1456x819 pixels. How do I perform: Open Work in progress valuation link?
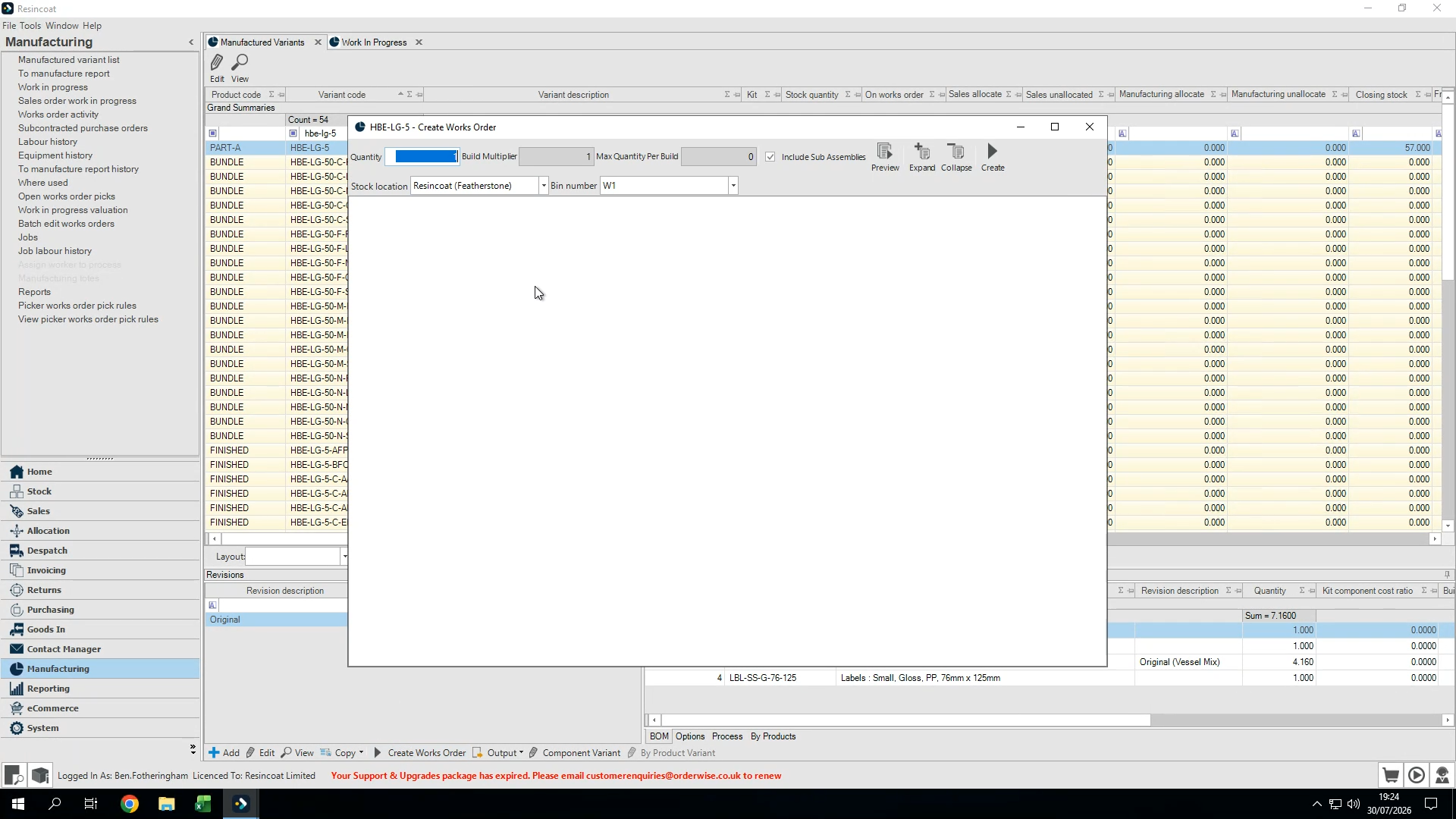pyautogui.click(x=73, y=210)
